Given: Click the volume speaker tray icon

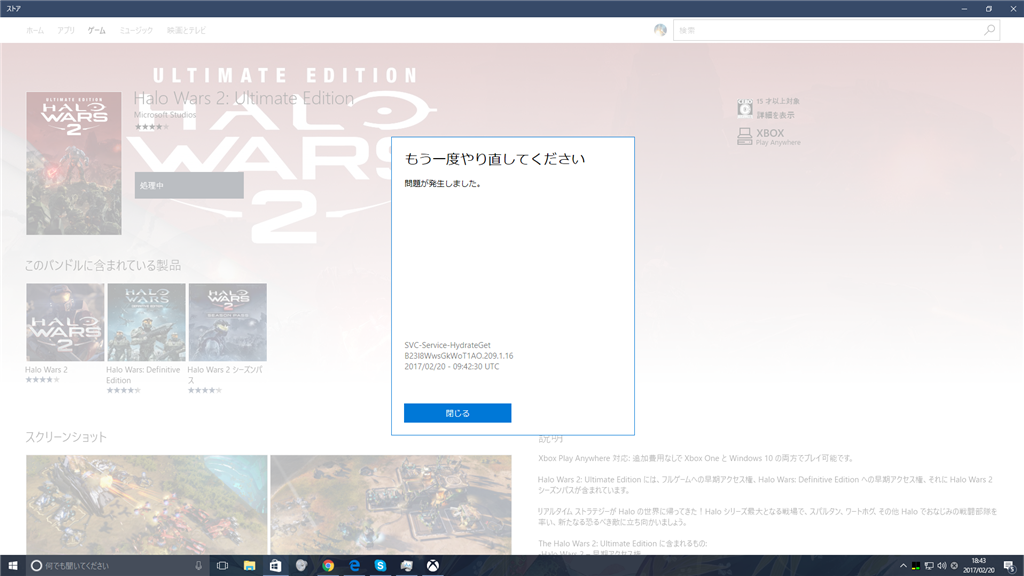Looking at the screenshot, I should click(x=941, y=566).
